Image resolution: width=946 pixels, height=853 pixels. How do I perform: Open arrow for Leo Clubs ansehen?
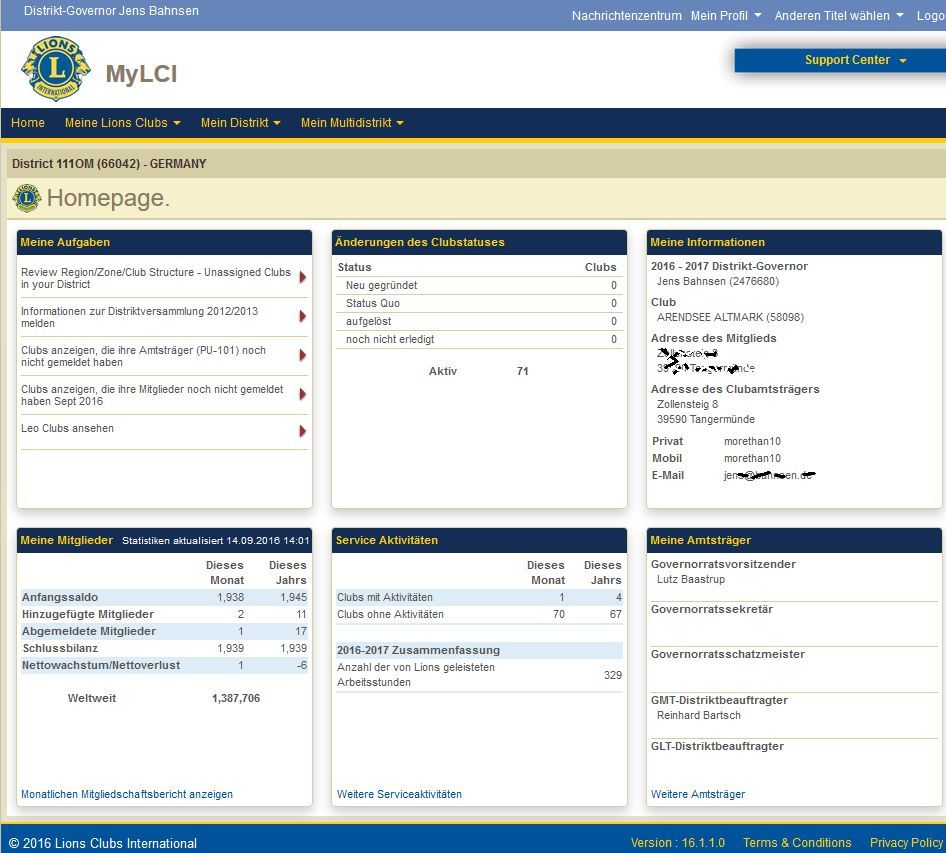[303, 431]
